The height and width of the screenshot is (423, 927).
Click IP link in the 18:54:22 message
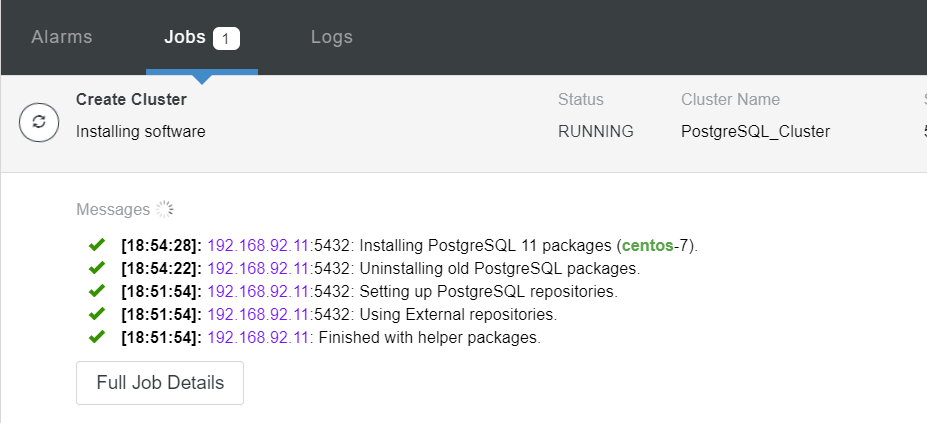click(x=259, y=269)
